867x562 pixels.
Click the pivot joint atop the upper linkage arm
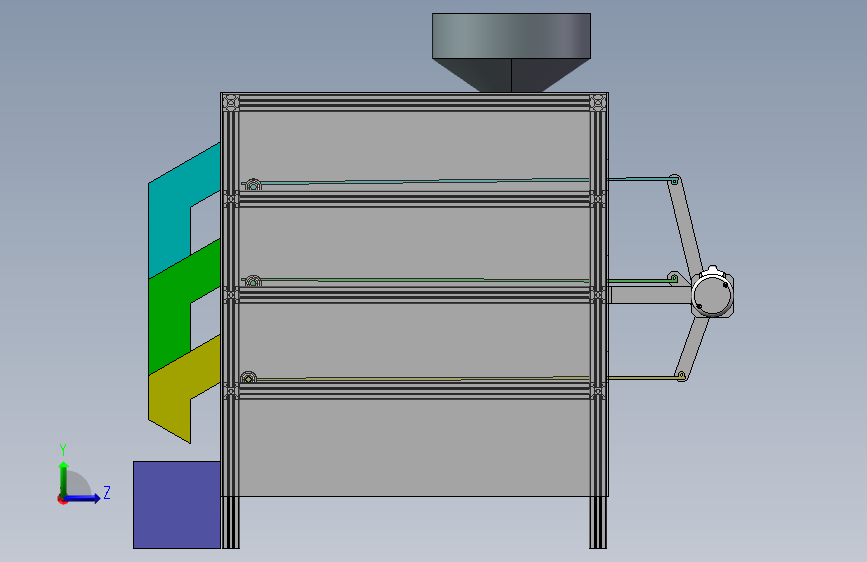coord(674,180)
